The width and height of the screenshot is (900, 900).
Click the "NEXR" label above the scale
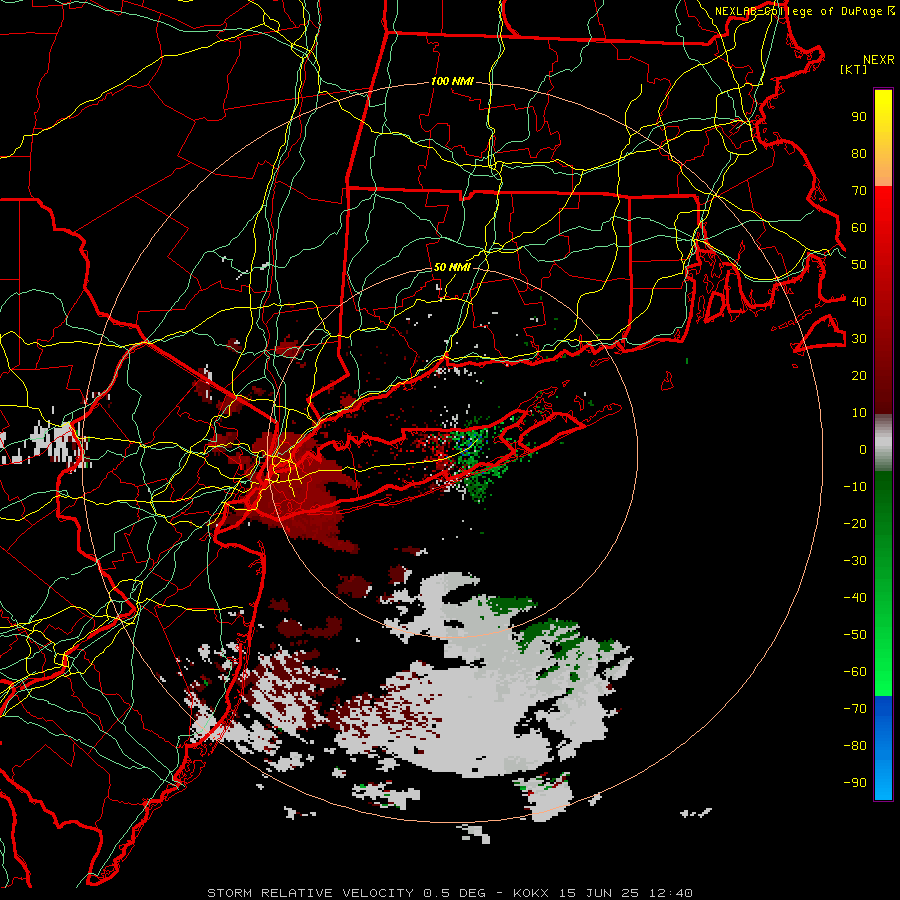pos(879,60)
